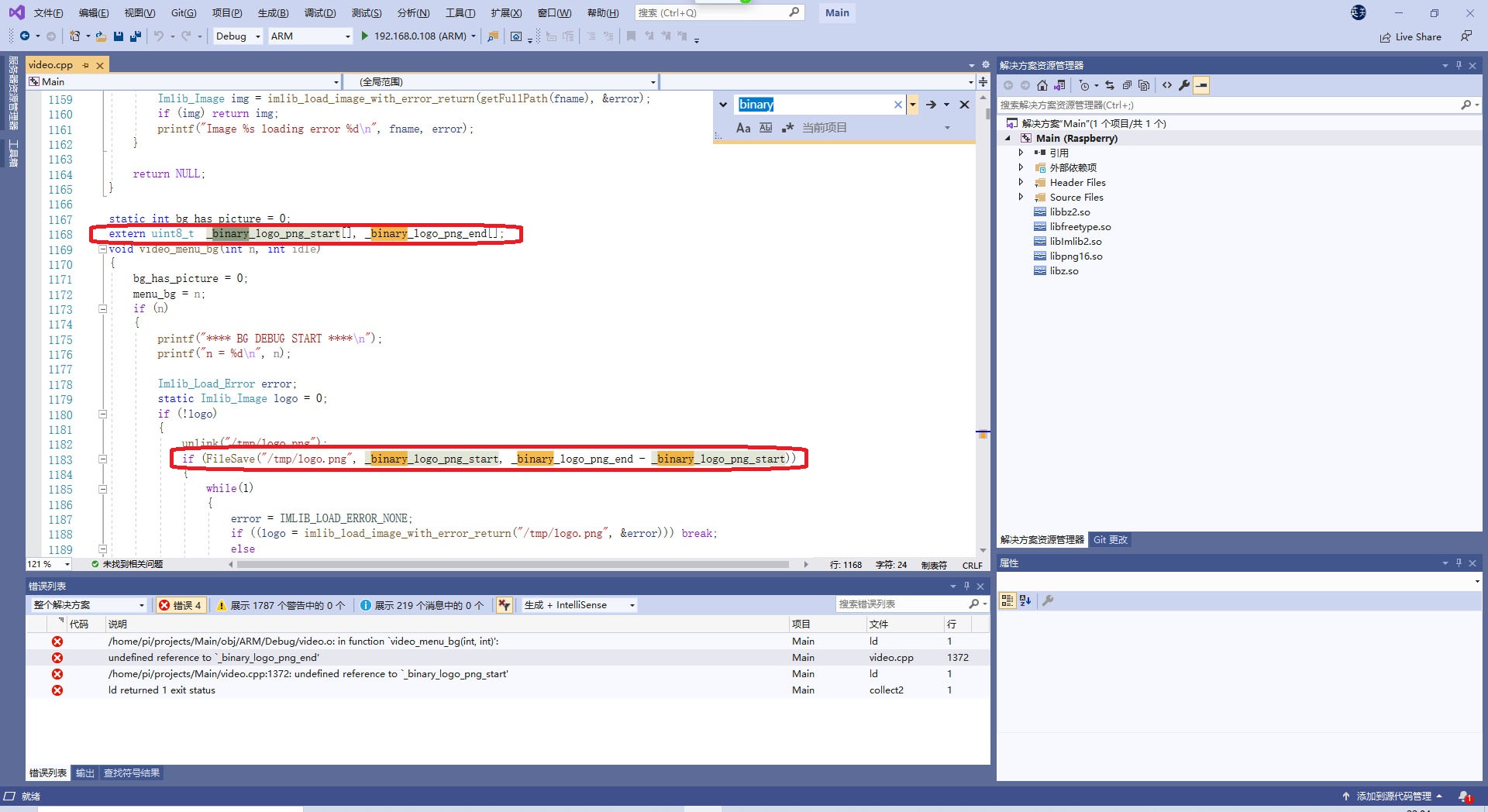
Task: Switch to the Git 更改 tab
Action: click(1110, 540)
